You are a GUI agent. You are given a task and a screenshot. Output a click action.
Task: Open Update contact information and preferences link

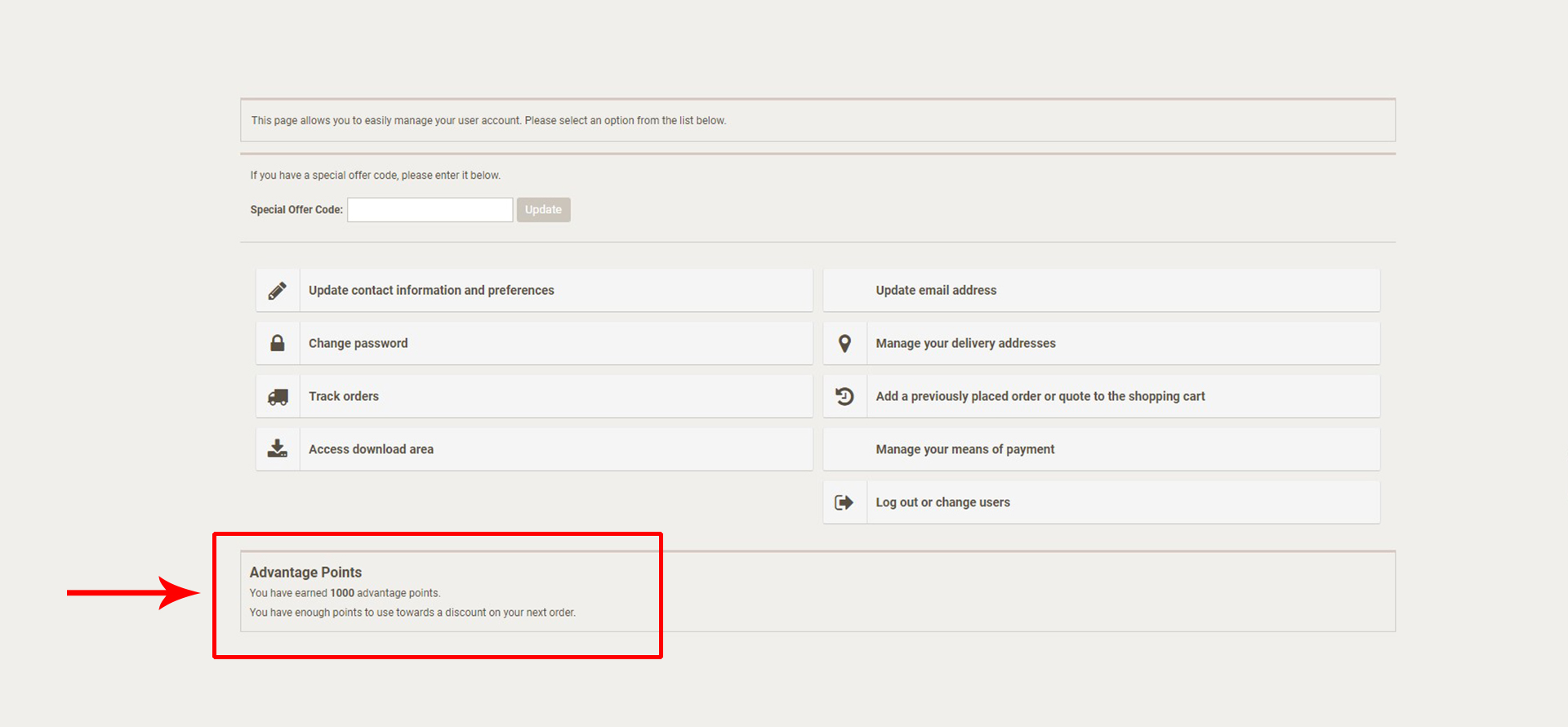click(x=431, y=290)
